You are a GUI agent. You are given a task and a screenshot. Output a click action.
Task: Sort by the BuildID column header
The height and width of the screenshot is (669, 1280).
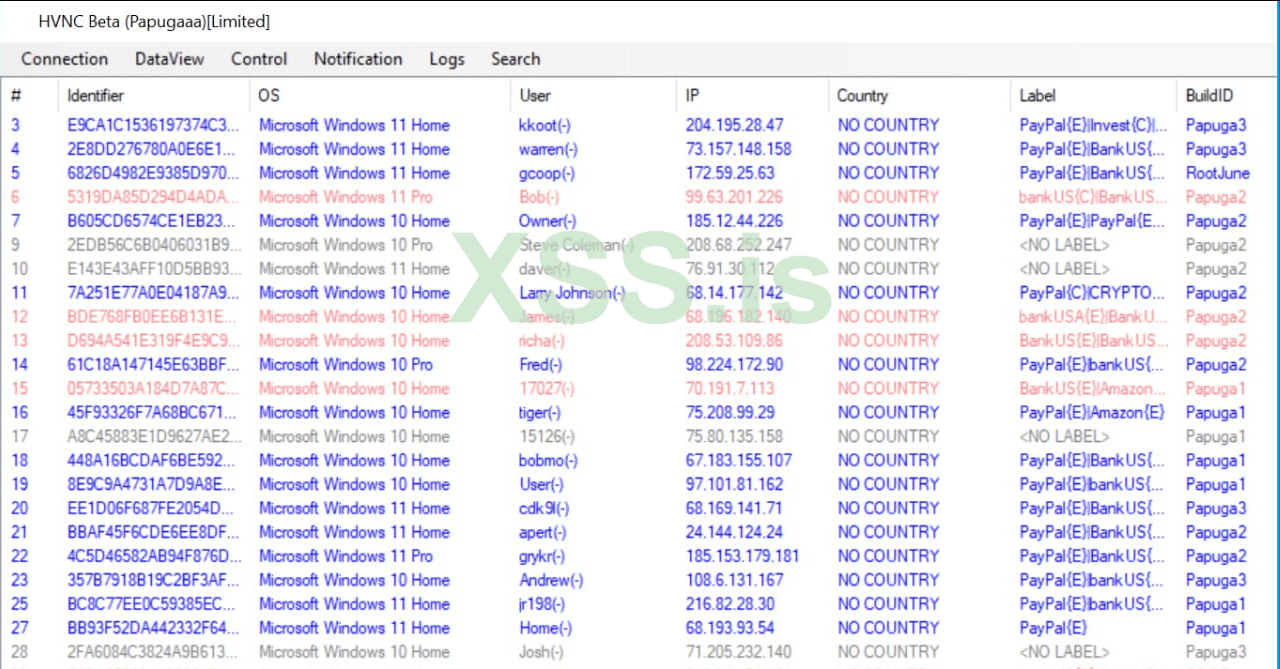1209,96
